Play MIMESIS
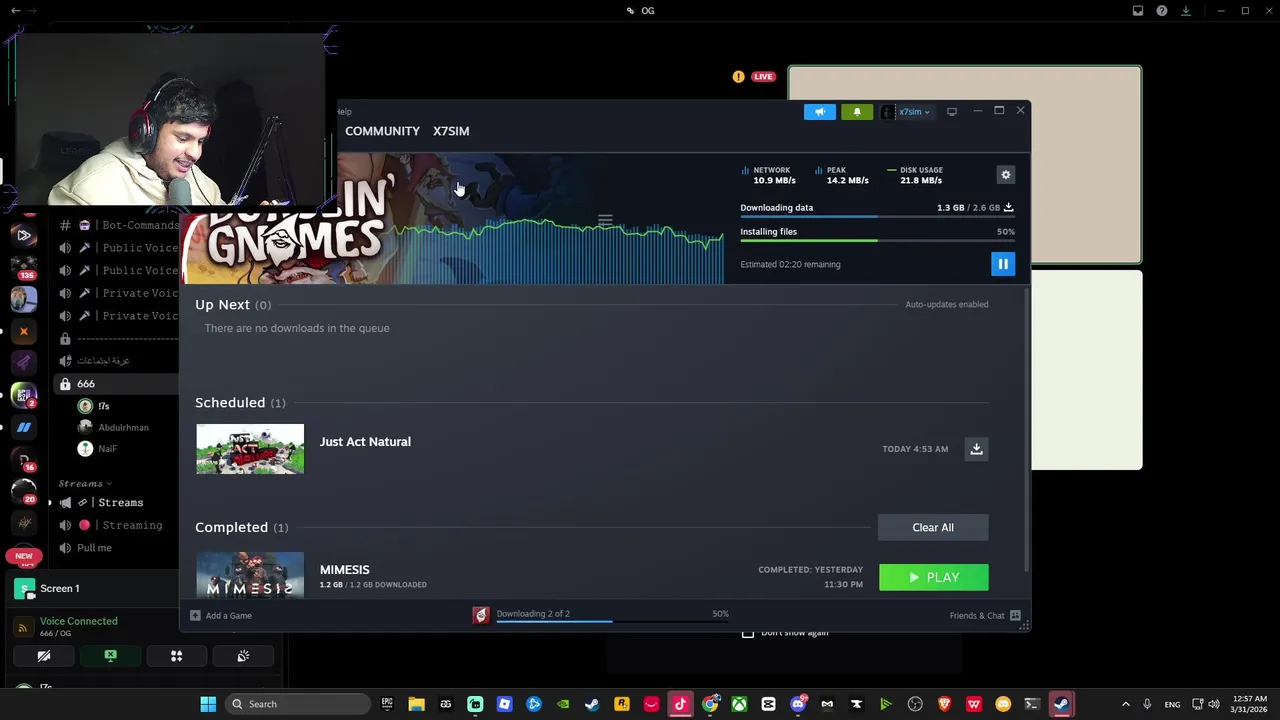 933,577
